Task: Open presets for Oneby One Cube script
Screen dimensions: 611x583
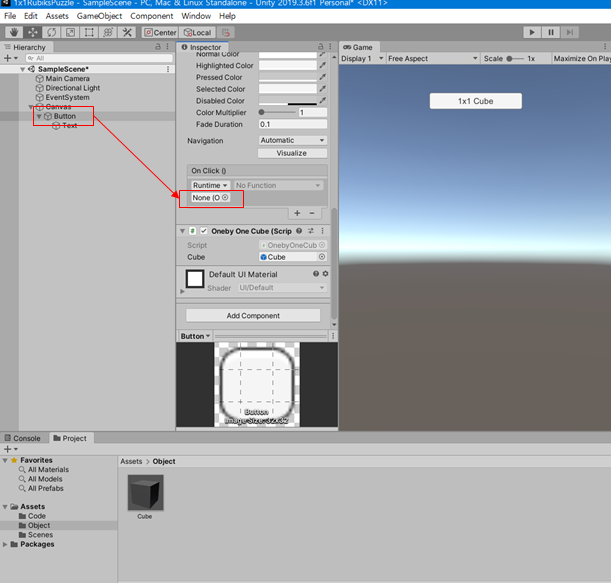Action: click(x=311, y=231)
